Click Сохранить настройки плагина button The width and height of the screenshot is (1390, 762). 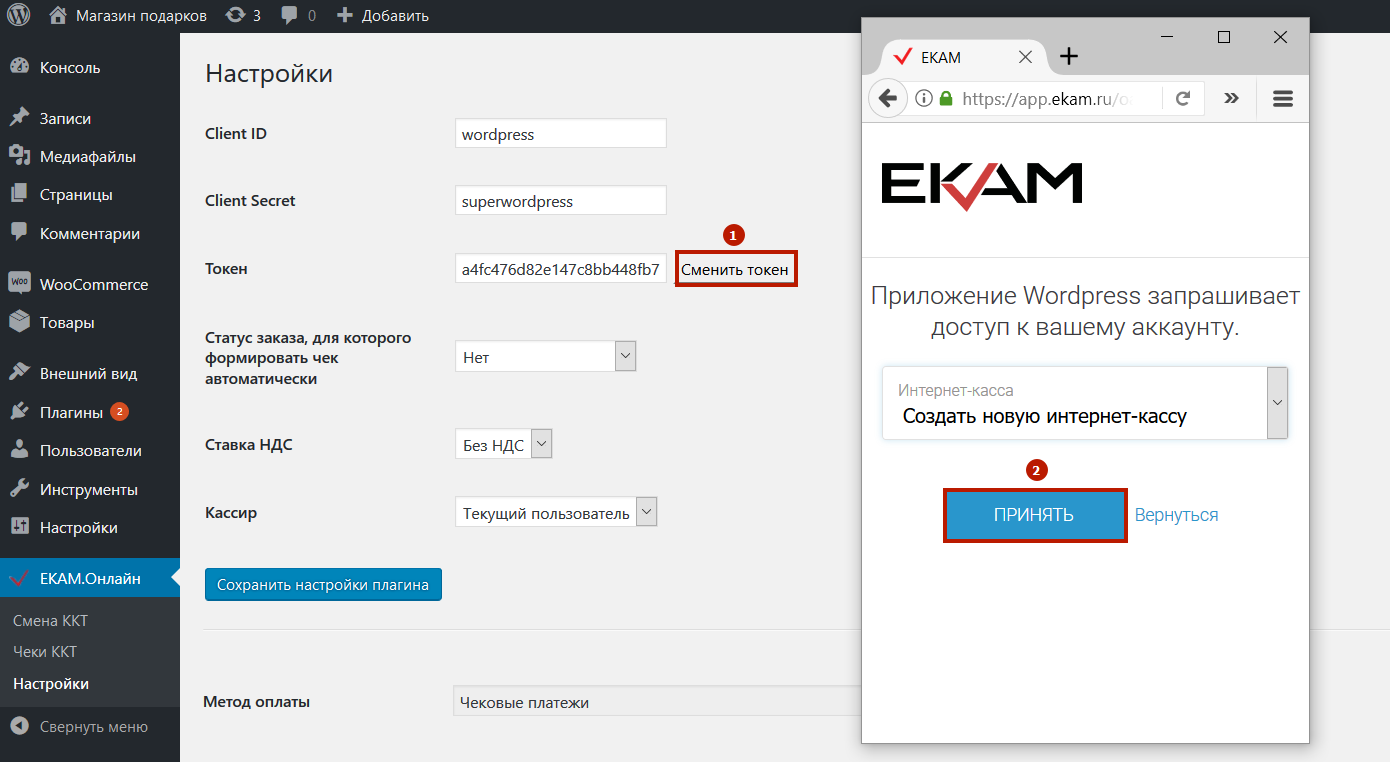coord(323,585)
